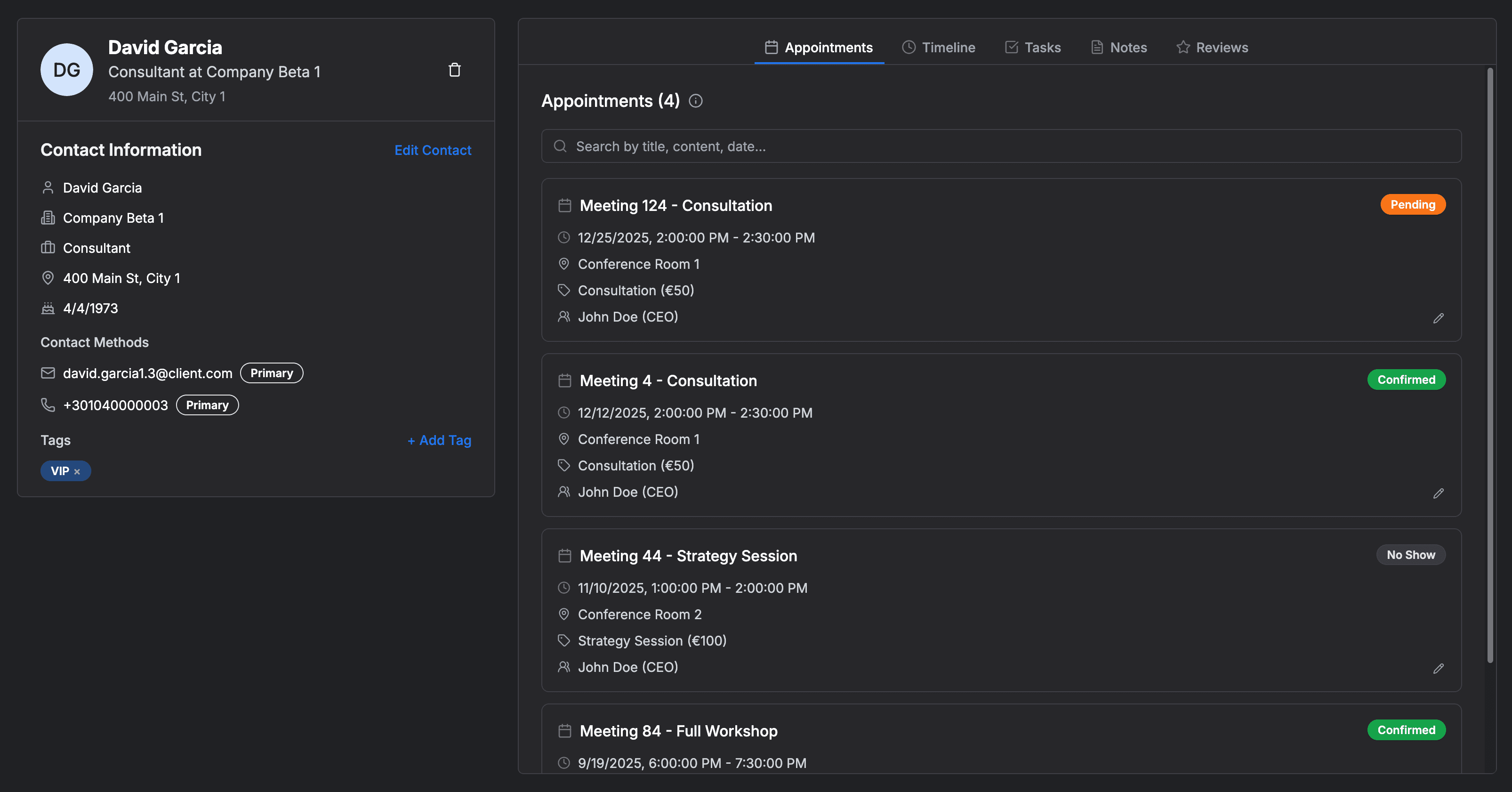This screenshot has height=792, width=1512.
Task: Select the edit pencil on Meeting 4
Action: (x=1438, y=493)
